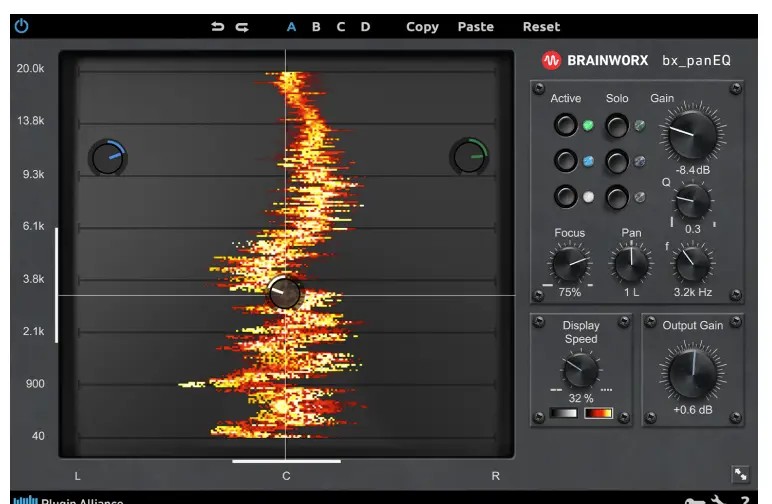Viewport: 772px width, 504px height.
Task: Select the green band node in display
Action: pyautogui.click(x=469, y=157)
